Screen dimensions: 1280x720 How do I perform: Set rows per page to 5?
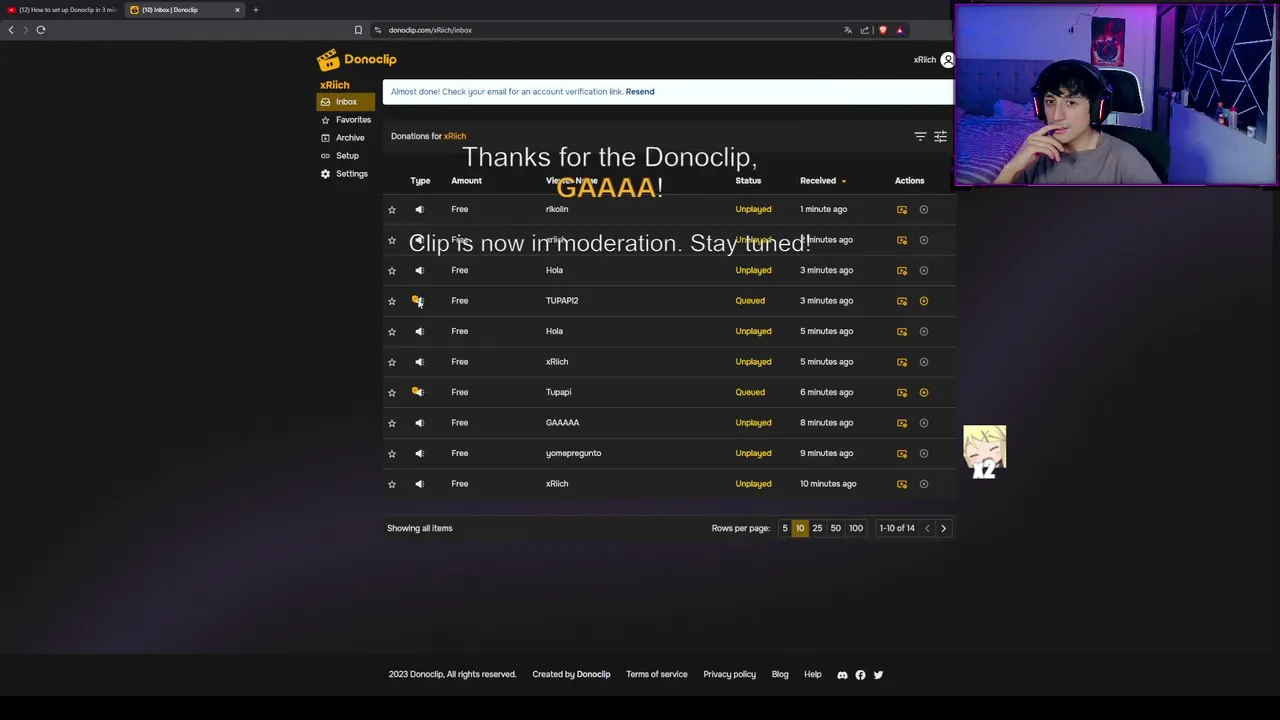(785, 528)
